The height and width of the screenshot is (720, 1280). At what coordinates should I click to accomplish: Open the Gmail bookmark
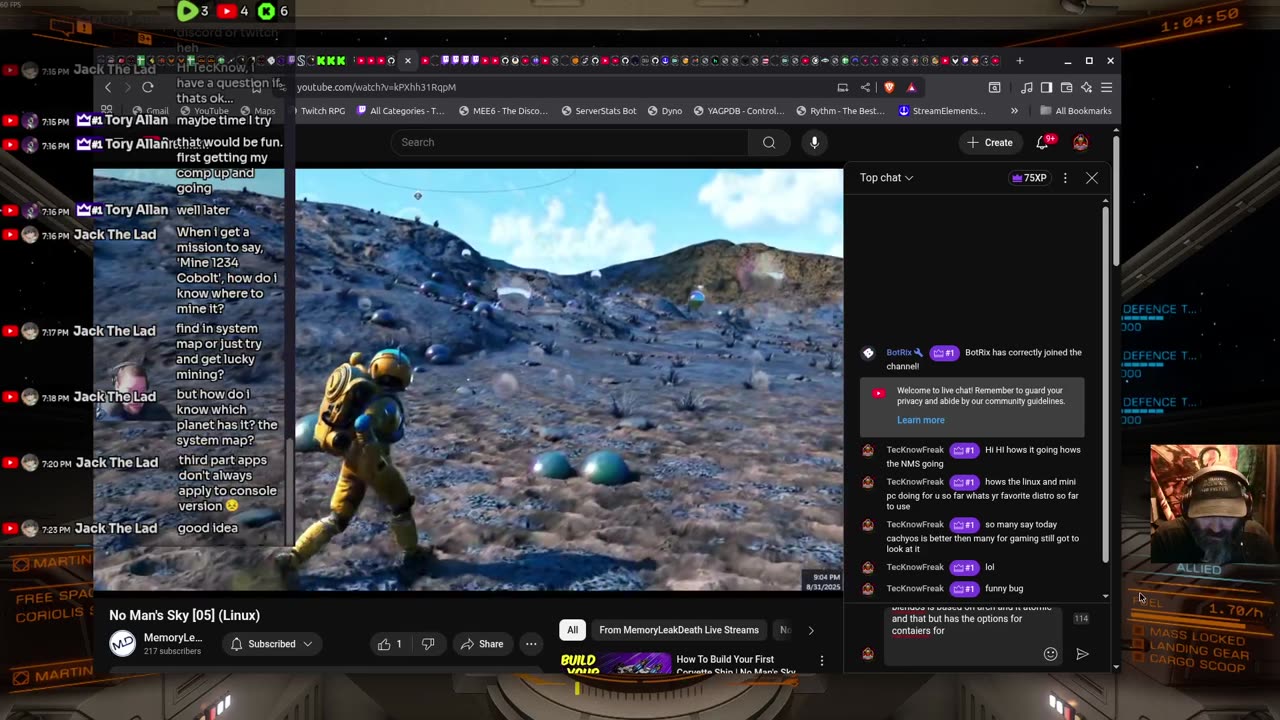[149, 111]
